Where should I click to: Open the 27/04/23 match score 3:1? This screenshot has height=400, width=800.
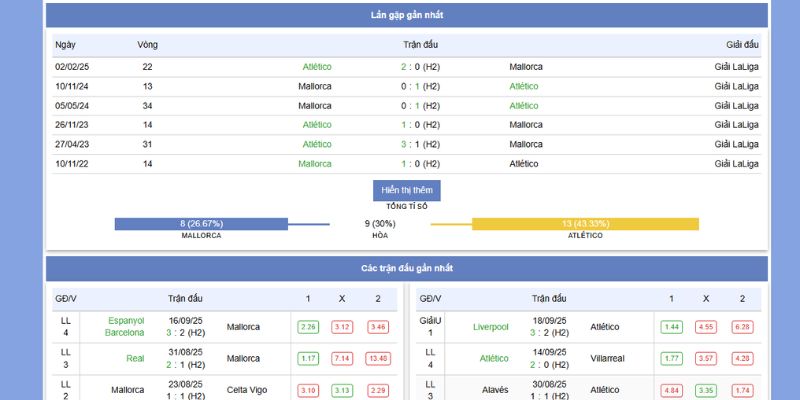pos(420,144)
